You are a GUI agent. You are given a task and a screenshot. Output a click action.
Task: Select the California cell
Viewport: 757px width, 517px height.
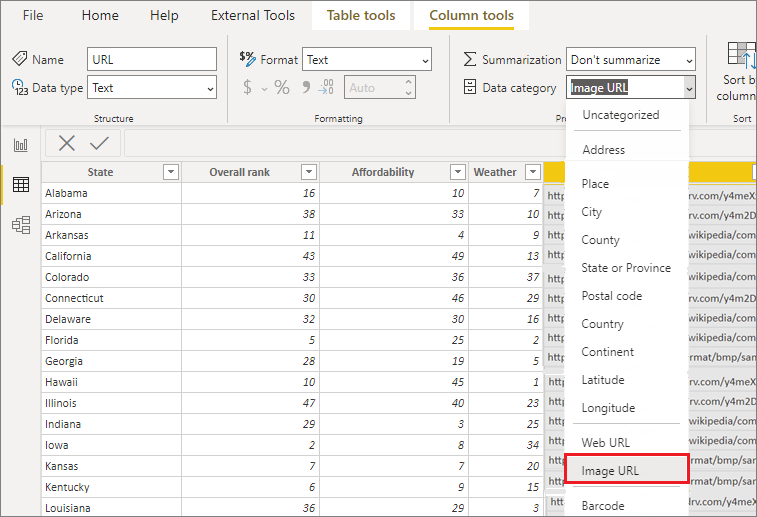[112, 256]
